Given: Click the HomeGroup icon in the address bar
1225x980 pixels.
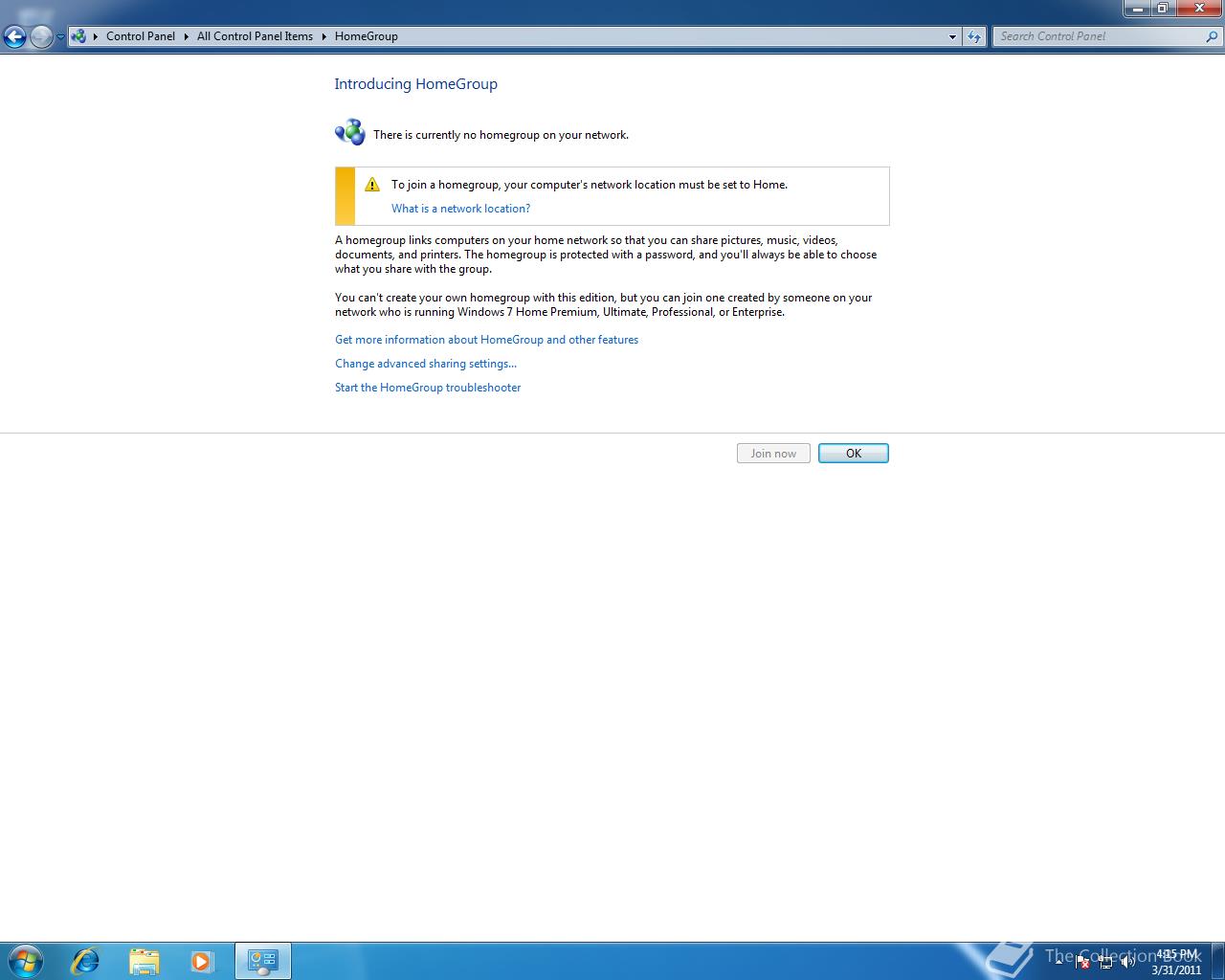Looking at the screenshot, I should coord(78,36).
